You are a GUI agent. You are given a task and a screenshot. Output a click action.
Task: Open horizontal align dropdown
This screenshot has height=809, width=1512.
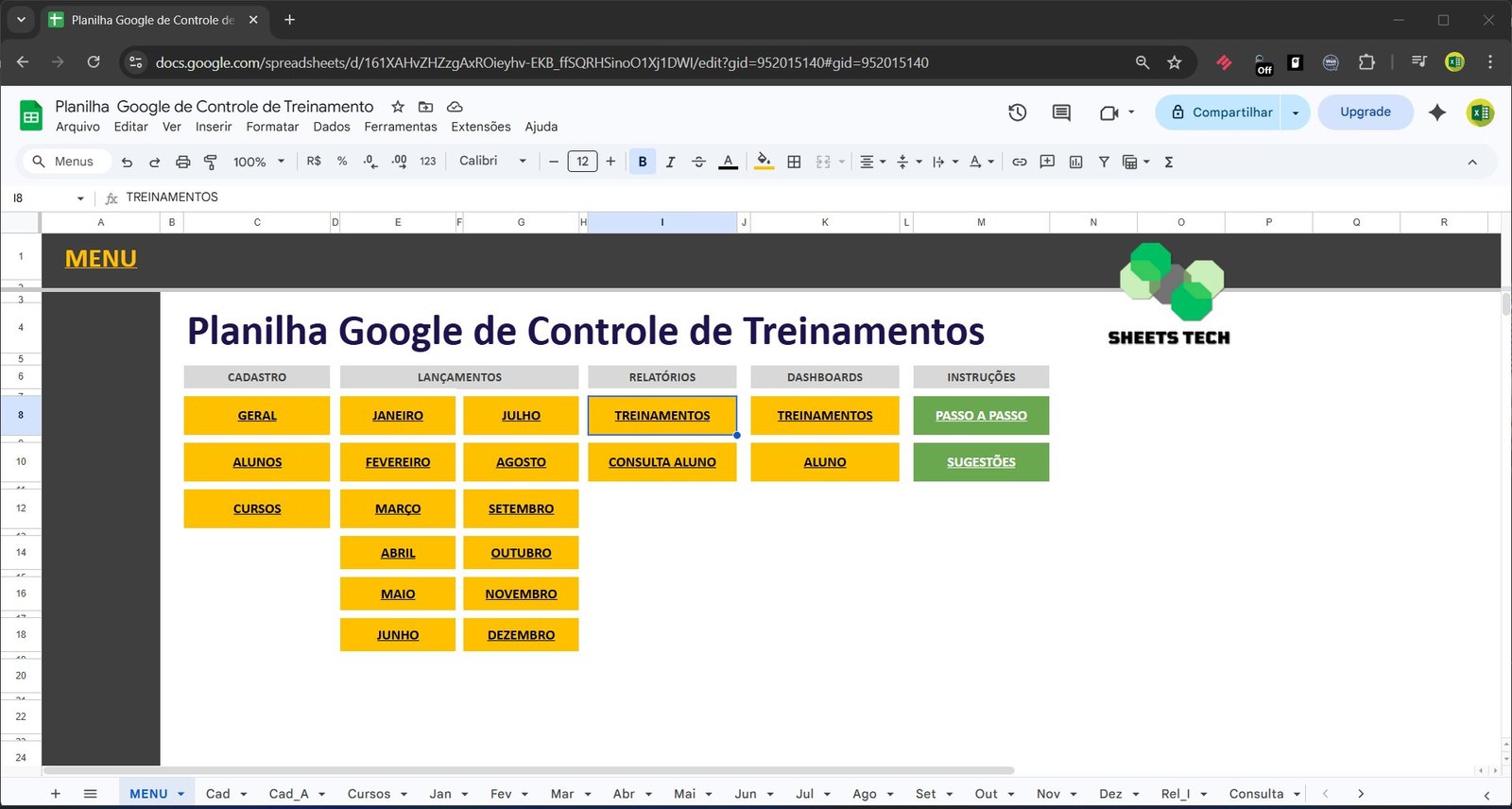pyautogui.click(x=872, y=162)
